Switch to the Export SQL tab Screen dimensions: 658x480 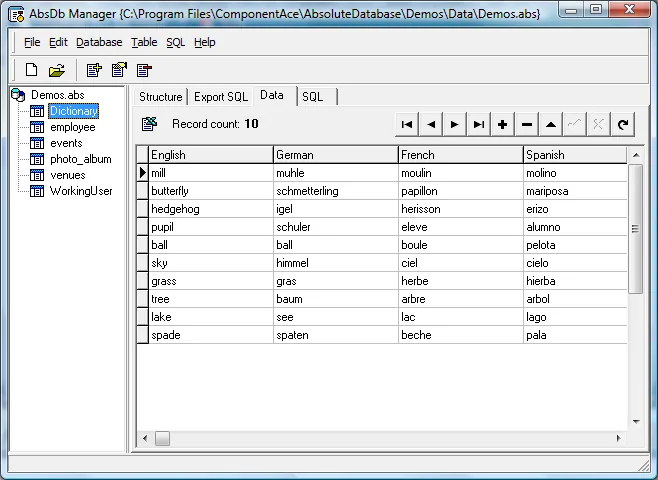click(x=221, y=97)
